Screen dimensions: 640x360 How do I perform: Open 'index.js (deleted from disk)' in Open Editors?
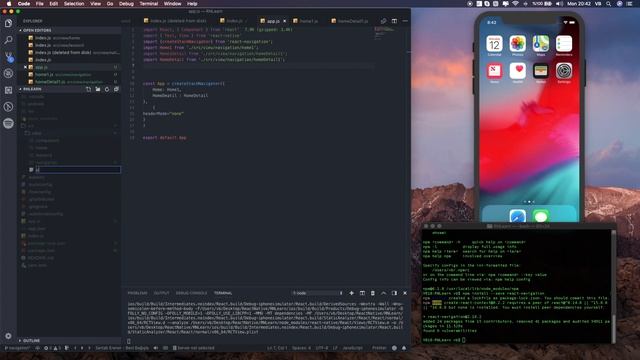69,53
